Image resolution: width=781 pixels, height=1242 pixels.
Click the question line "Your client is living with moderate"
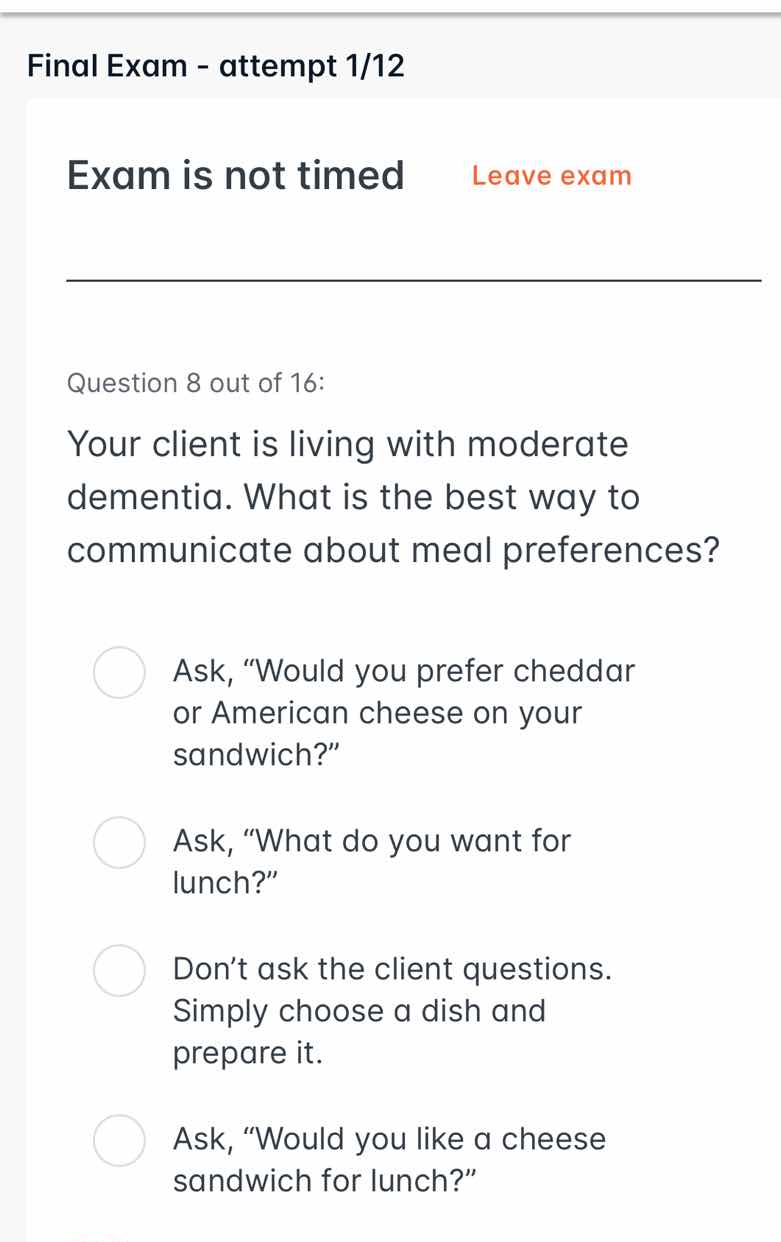coord(348,444)
